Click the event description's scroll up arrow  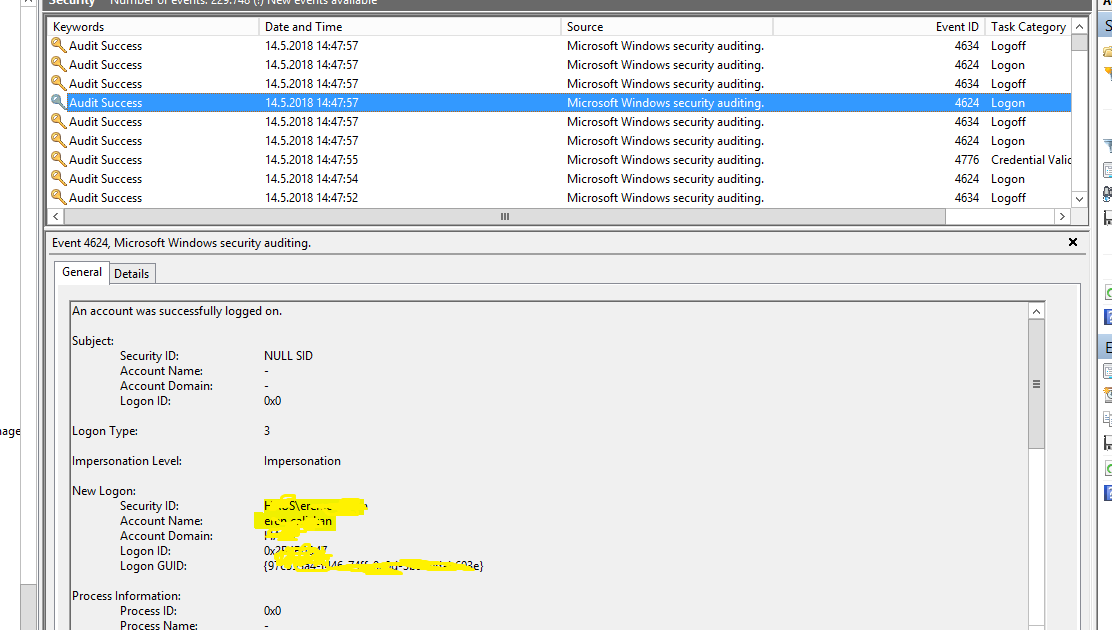pyautogui.click(x=1036, y=312)
